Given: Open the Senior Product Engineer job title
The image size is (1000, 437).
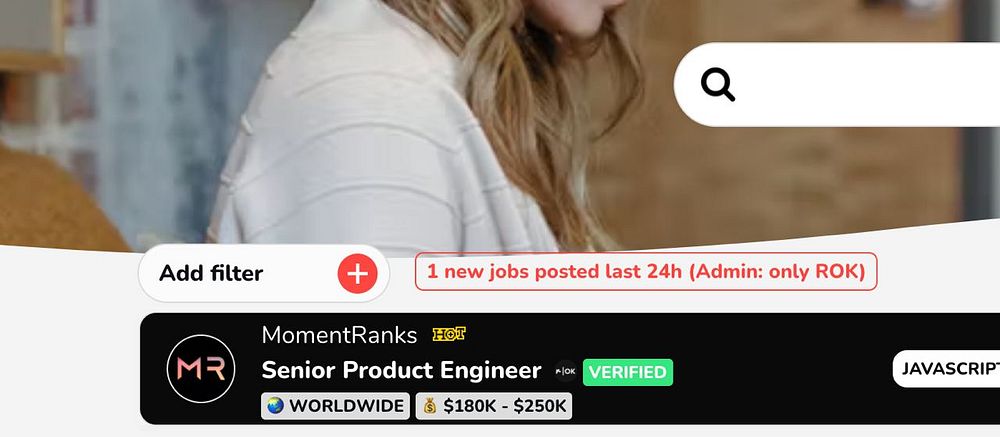Looking at the screenshot, I should click(401, 370).
